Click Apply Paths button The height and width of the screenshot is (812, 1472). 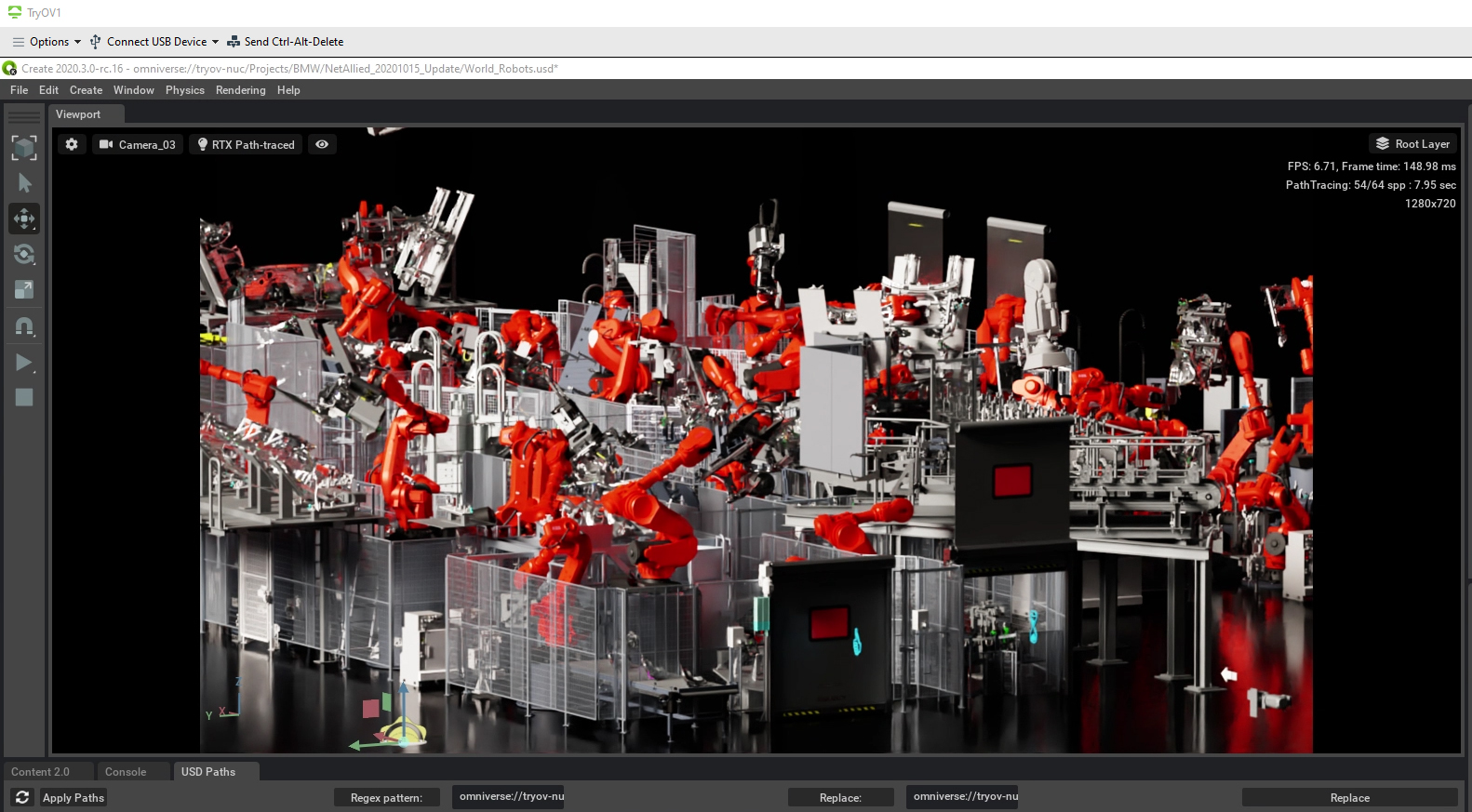[x=74, y=798]
